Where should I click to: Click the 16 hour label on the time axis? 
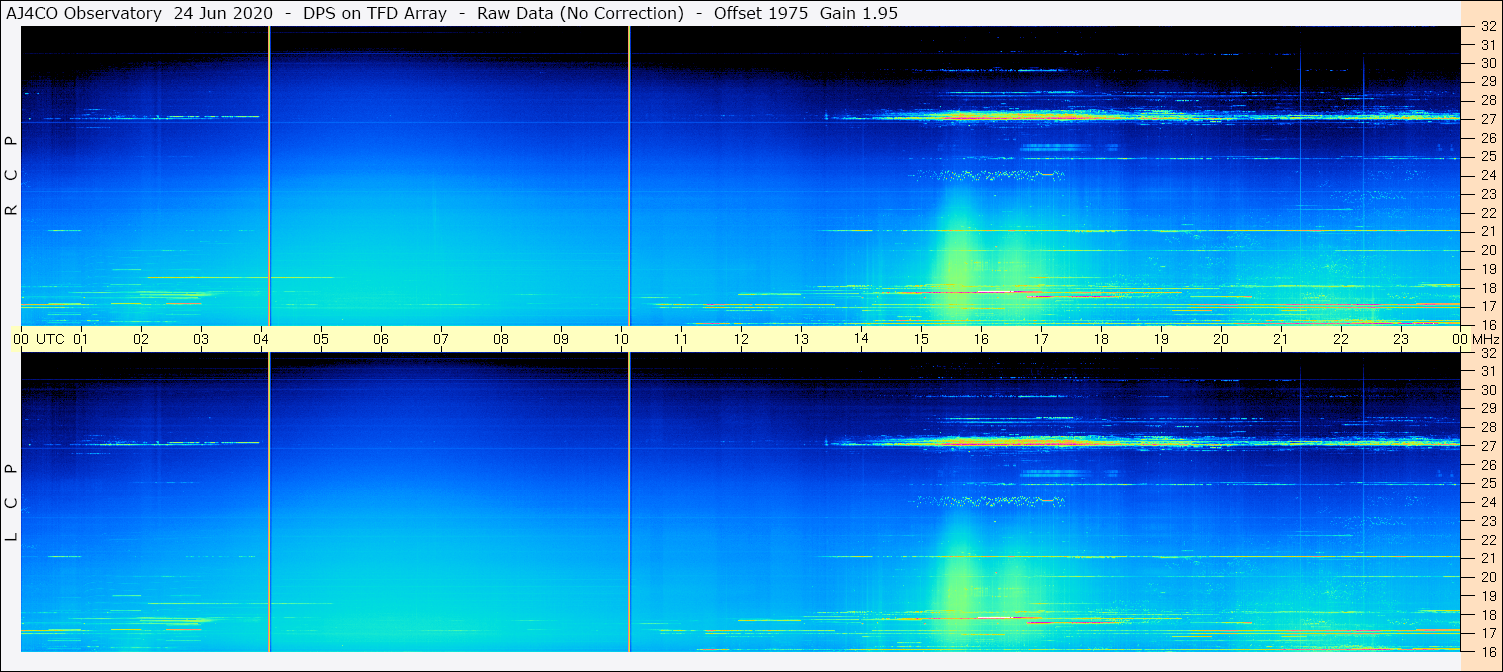pos(981,339)
